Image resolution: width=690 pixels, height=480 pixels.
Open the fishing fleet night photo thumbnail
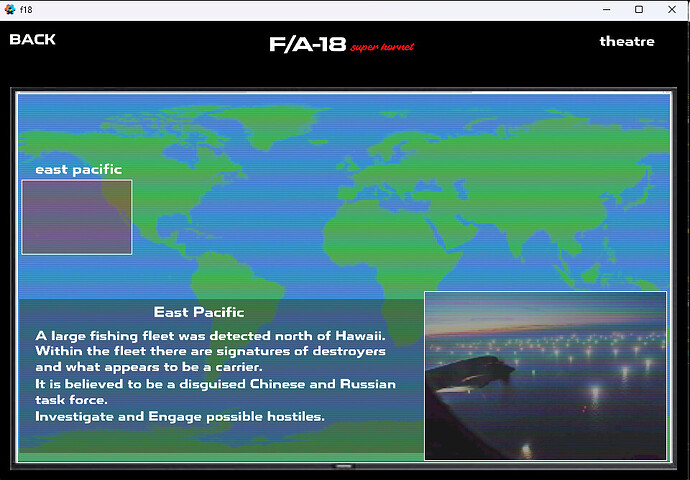(x=545, y=375)
